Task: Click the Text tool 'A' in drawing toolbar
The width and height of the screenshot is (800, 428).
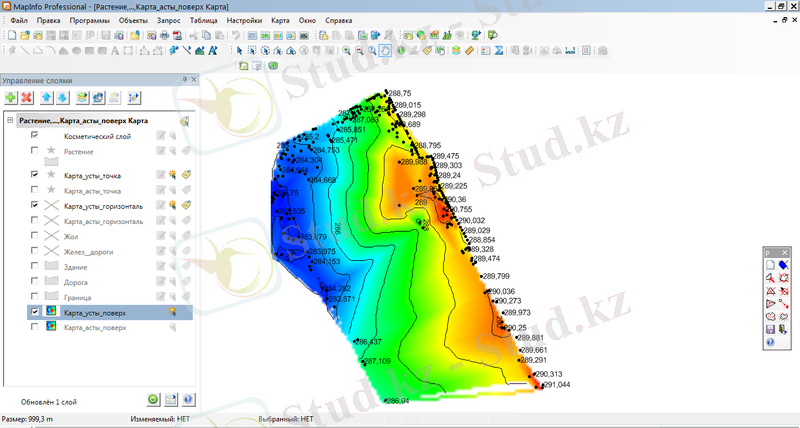Action: (x=115, y=49)
